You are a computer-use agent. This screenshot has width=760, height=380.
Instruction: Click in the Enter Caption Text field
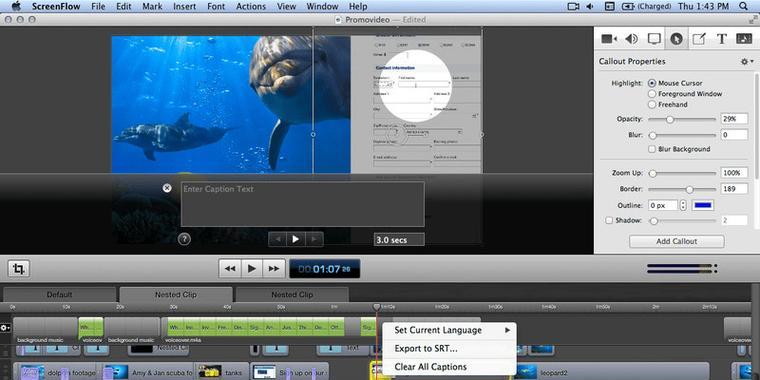click(x=303, y=204)
